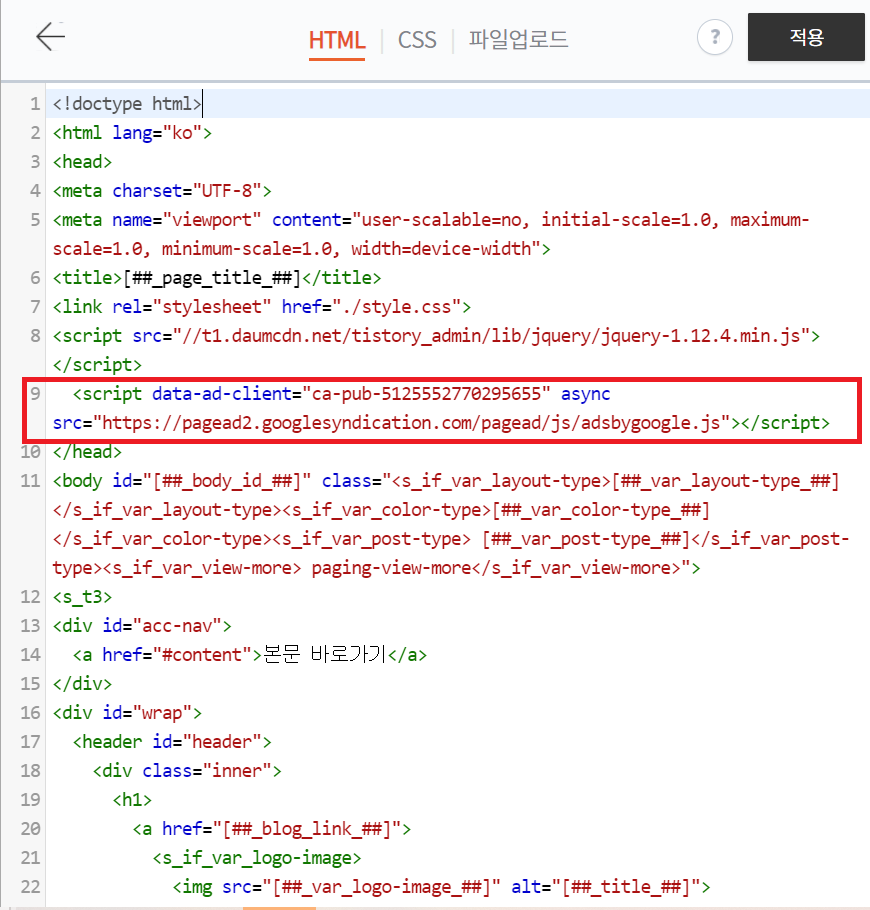Click the <head> opening tag line
Viewport: 870px width, 910px height.
82,162
